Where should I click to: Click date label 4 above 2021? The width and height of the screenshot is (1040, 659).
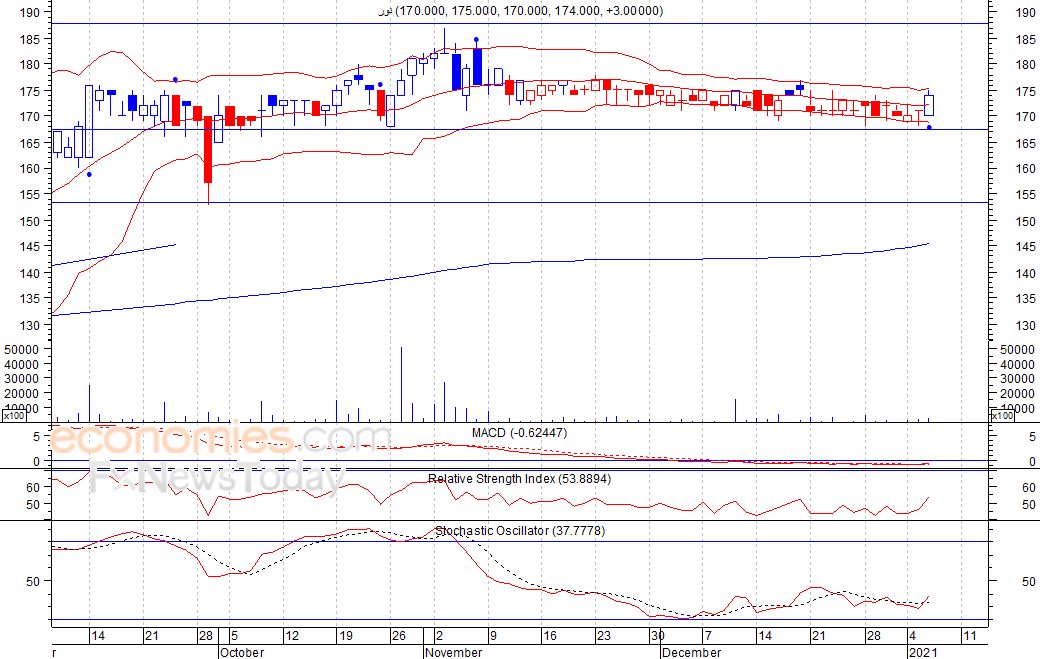pos(914,636)
